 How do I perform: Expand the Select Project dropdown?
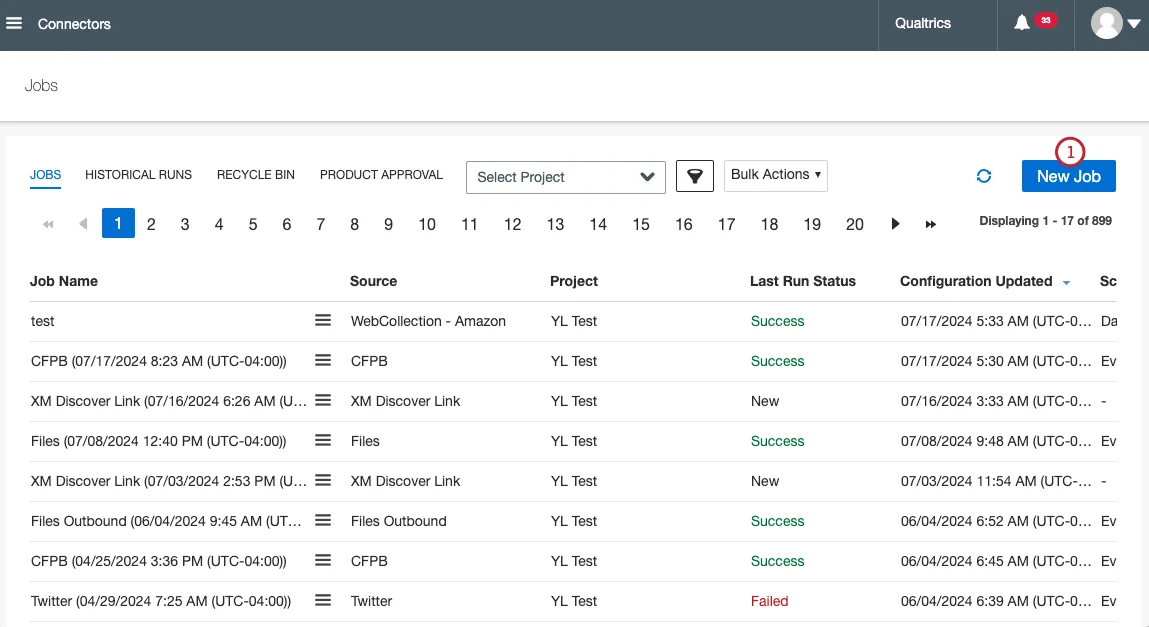point(565,177)
